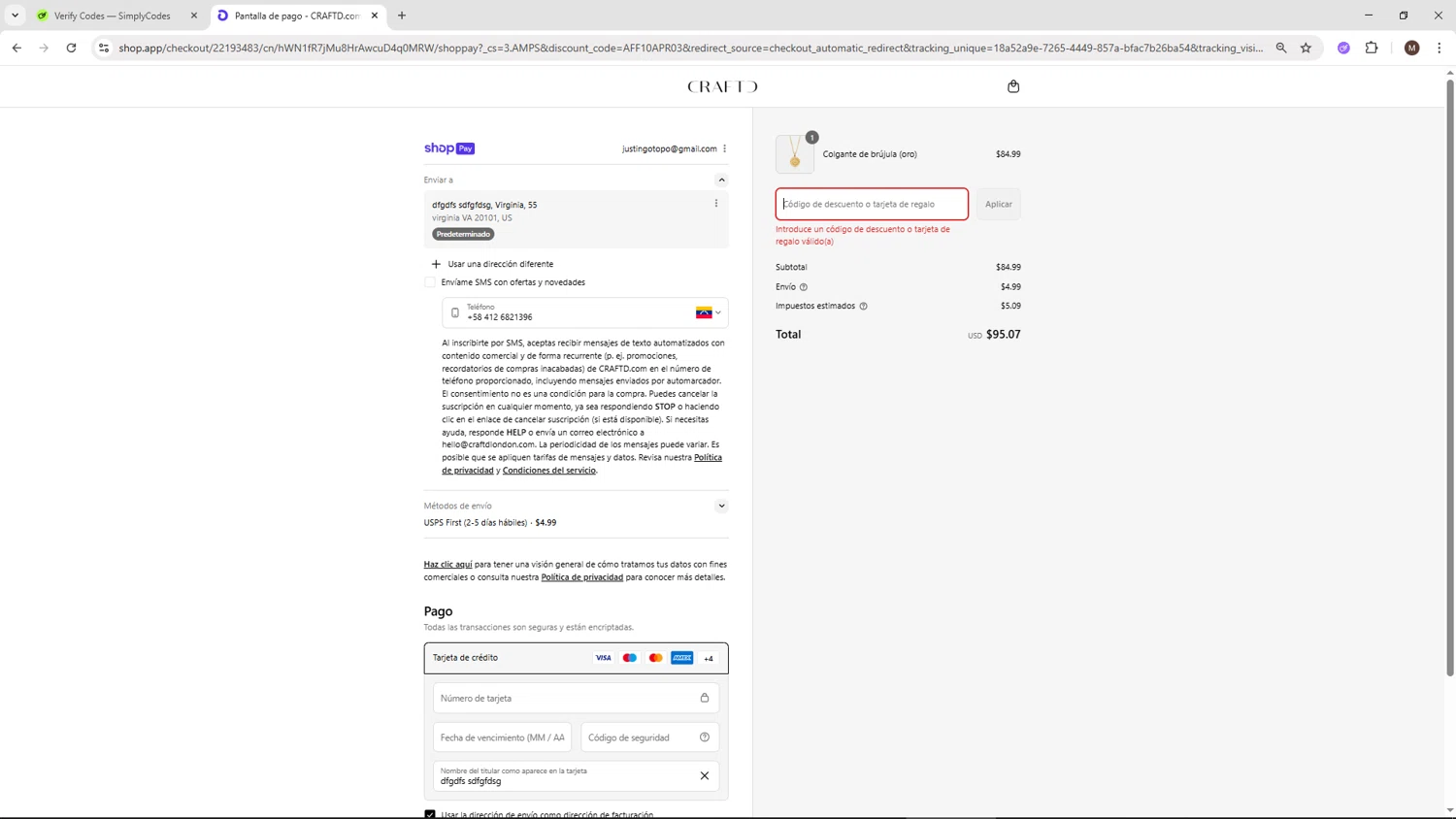This screenshot has height=819, width=1456.
Task: Click Haz clic aquí link
Action: tap(447, 564)
